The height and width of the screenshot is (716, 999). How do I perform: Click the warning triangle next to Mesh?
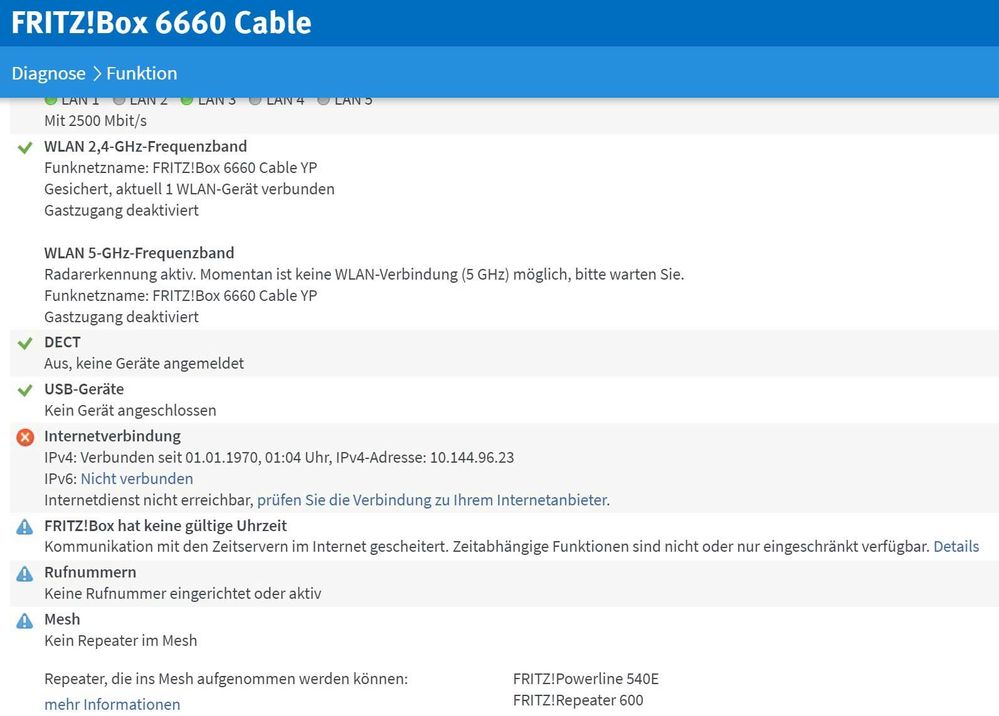pos(25,620)
